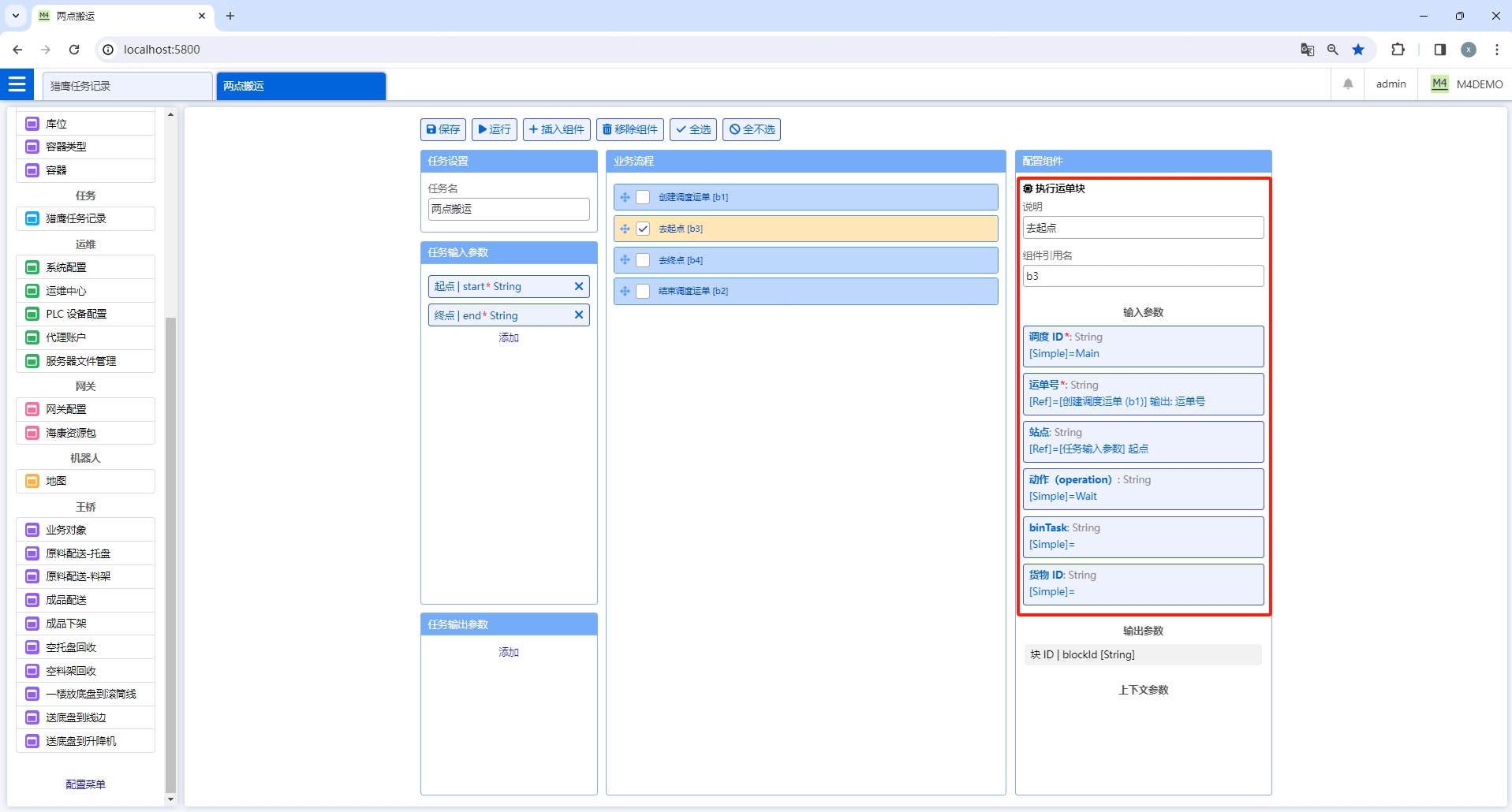This screenshot has width=1512, height=812.
Task: Click the 块 ID blockId output row
Action: (x=1144, y=654)
